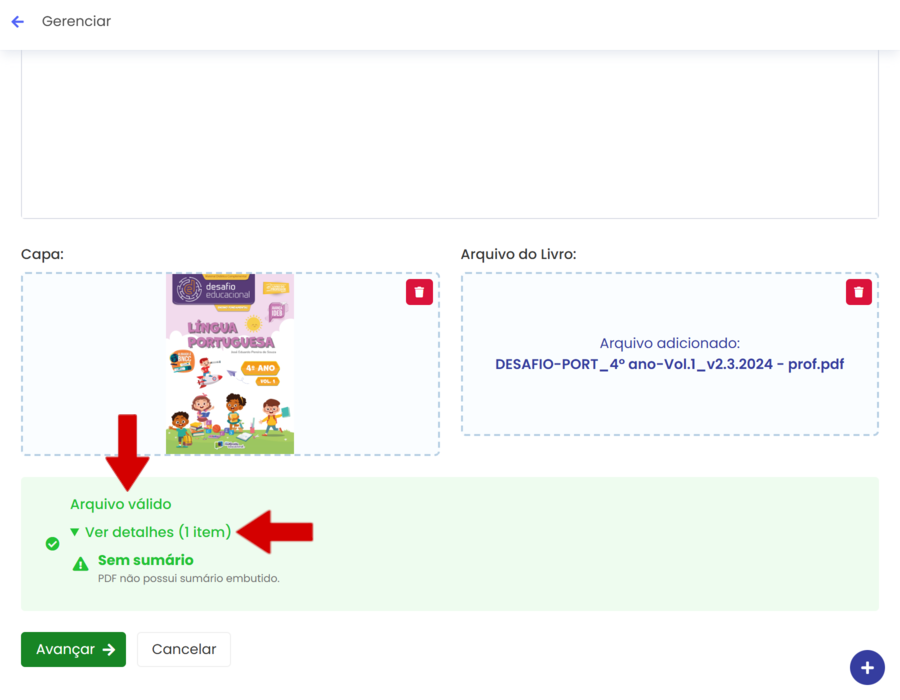This screenshot has width=900, height=700.
Task: Click the back arrow beside Gerenciar
Action: [x=17, y=21]
